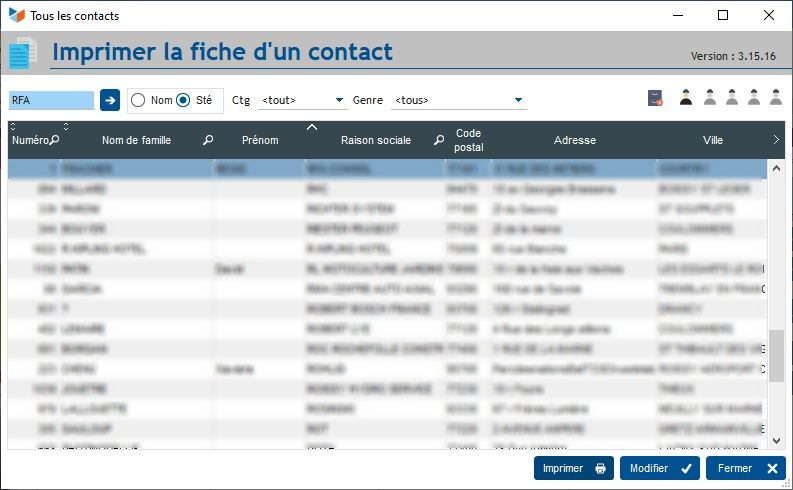Image resolution: width=793 pixels, height=490 pixels.
Task: Select the Nom radio button
Action: click(138, 100)
